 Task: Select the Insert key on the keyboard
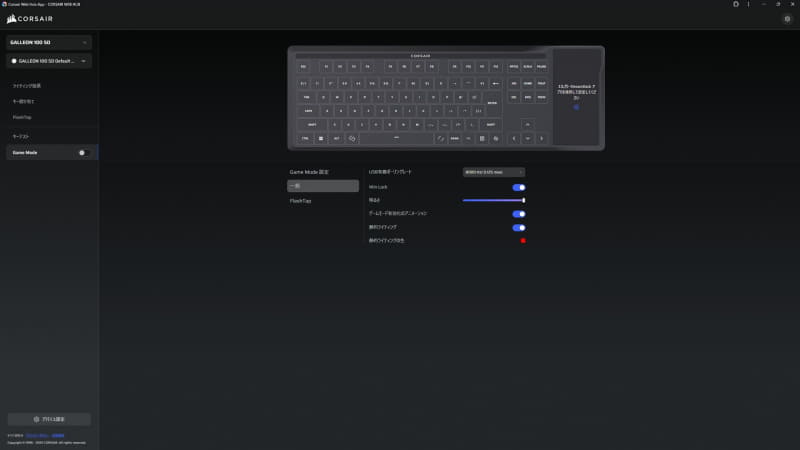pos(514,83)
